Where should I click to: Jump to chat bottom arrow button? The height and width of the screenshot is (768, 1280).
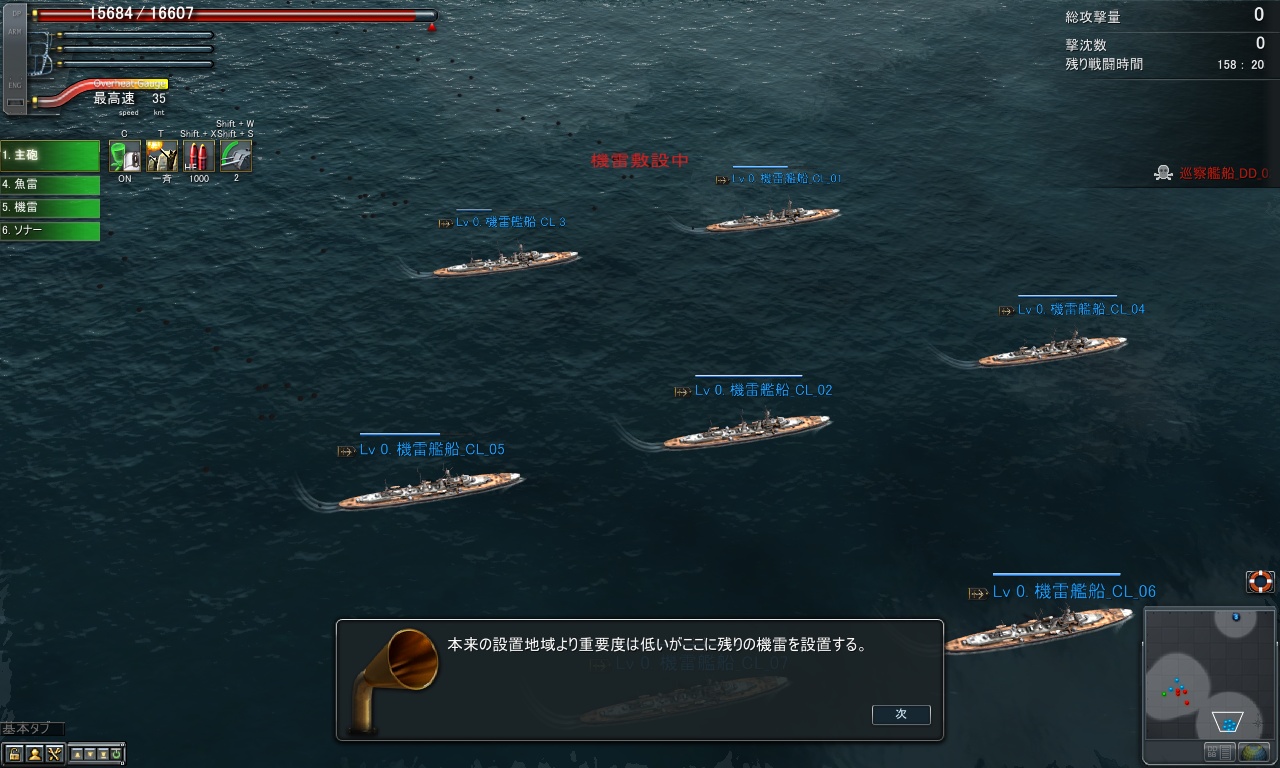(x=103, y=754)
